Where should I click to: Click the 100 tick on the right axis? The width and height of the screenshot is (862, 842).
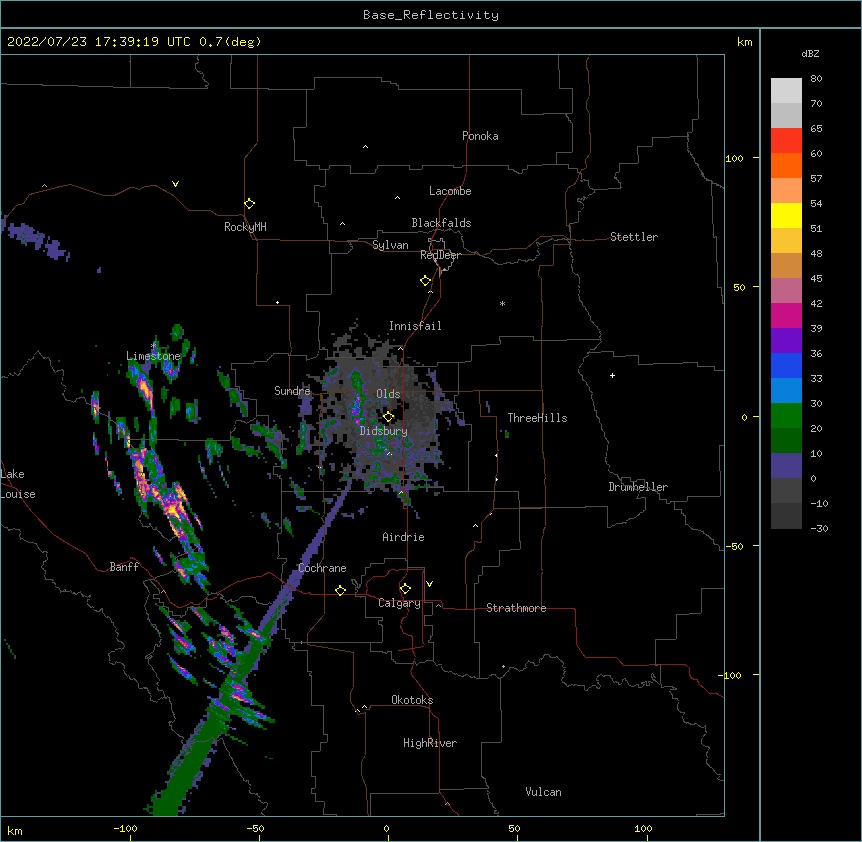pyautogui.click(x=734, y=158)
